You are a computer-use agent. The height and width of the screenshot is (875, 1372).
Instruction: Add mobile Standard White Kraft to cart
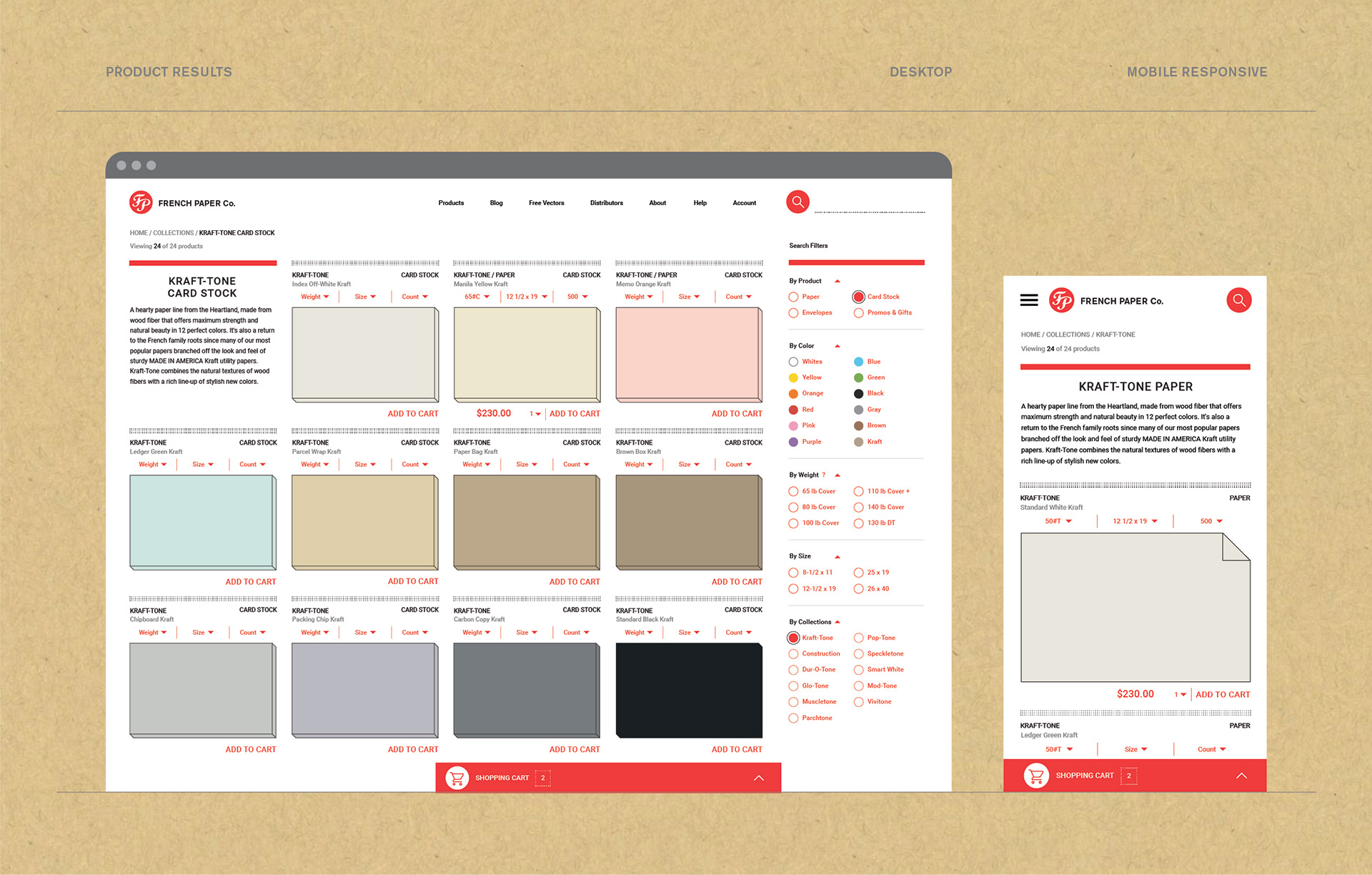[x=1223, y=695]
